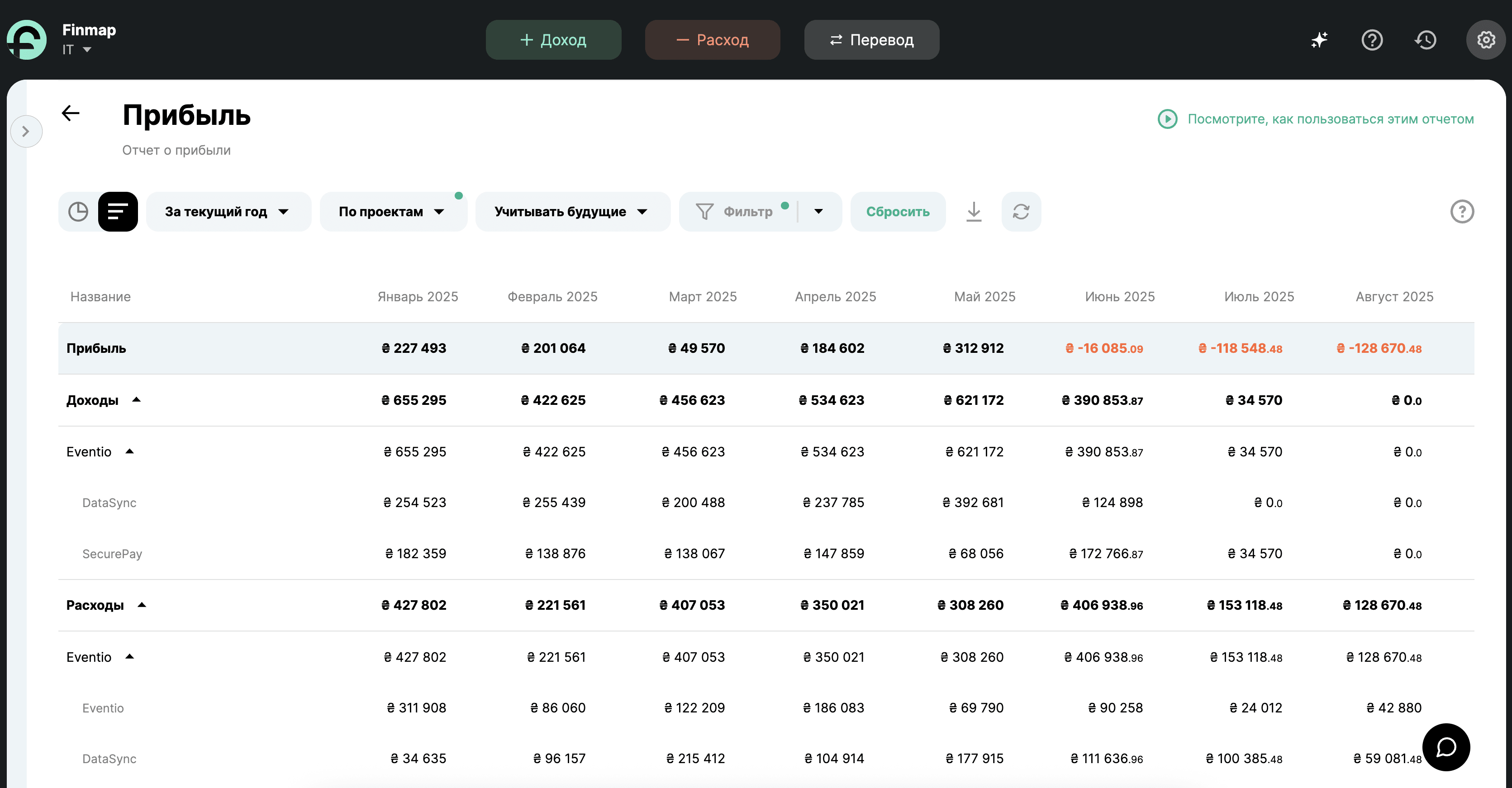Click the Август 2025 column header

[x=1394, y=296]
